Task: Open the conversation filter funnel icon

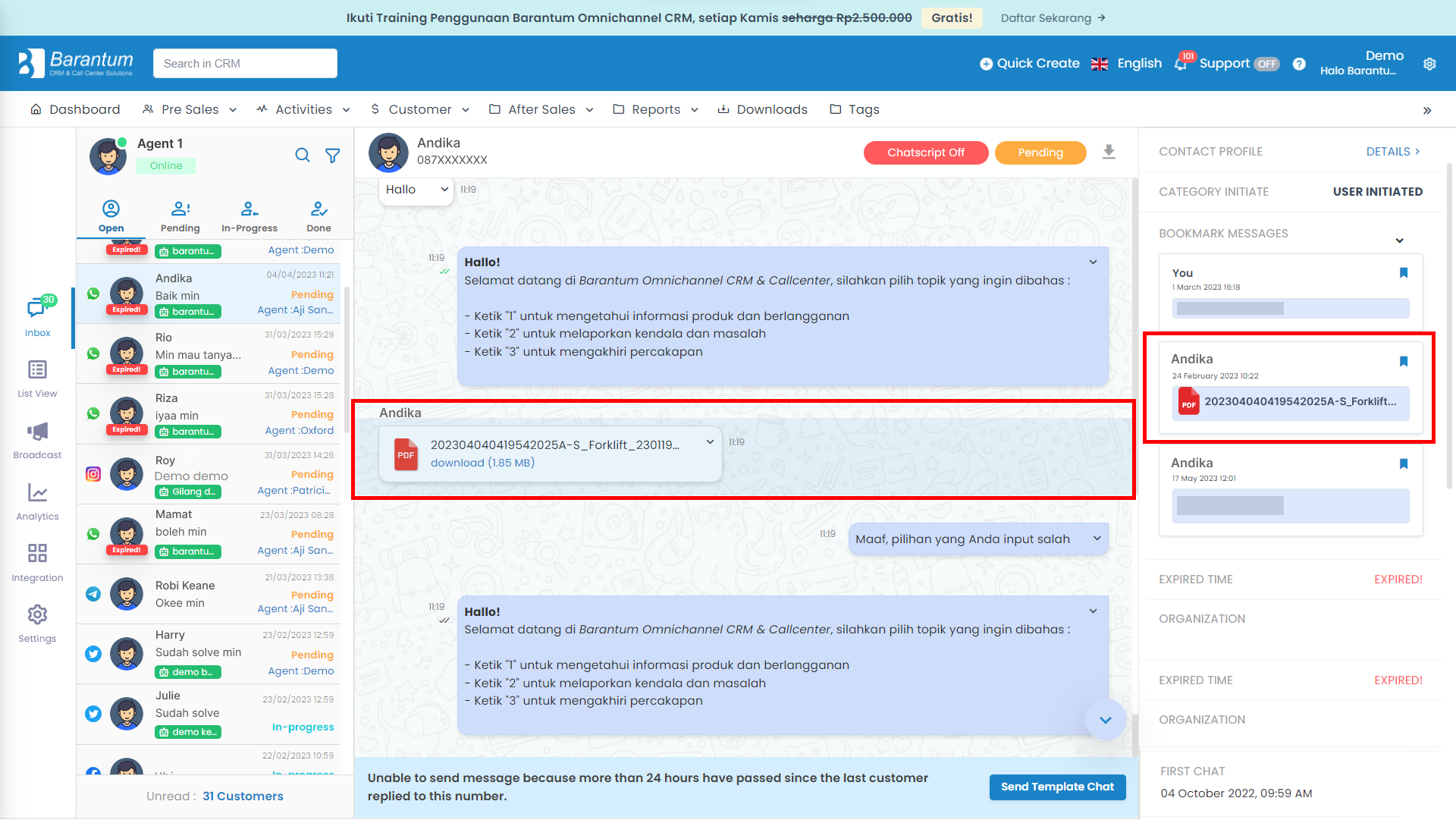Action: [x=332, y=156]
